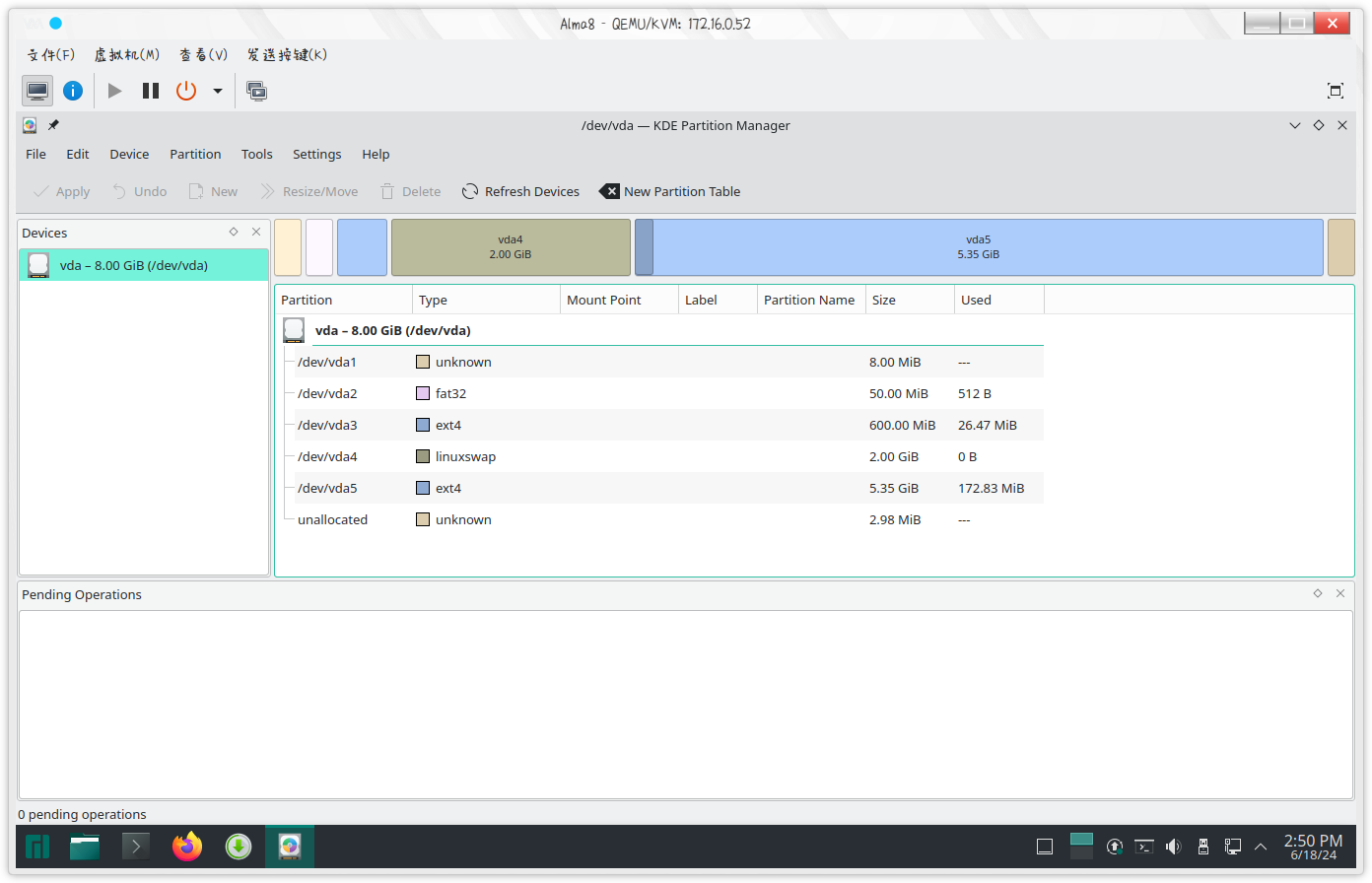1372x883 pixels.
Task: Open the file manager from taskbar
Action: pos(85,847)
